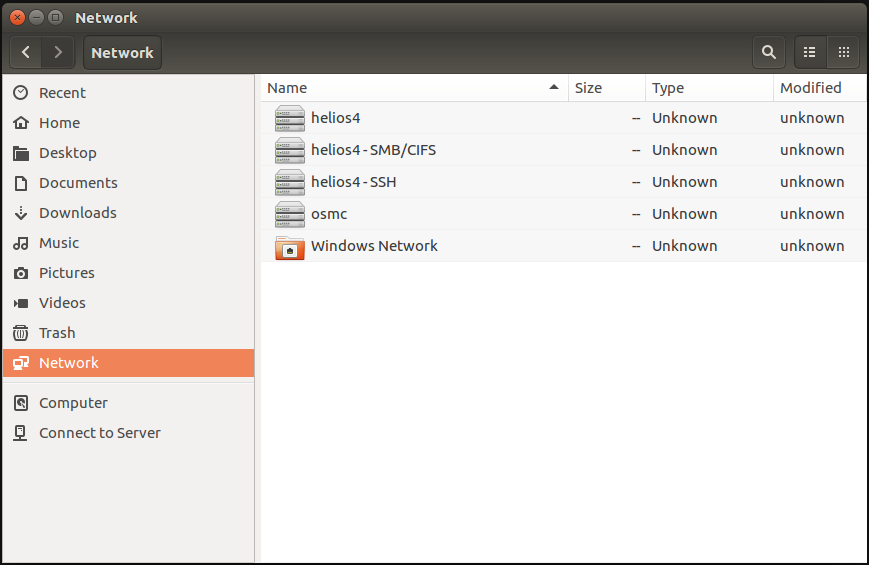This screenshot has height=565, width=869.
Task: Select the helios4 - SSH entry
Action: click(x=564, y=182)
